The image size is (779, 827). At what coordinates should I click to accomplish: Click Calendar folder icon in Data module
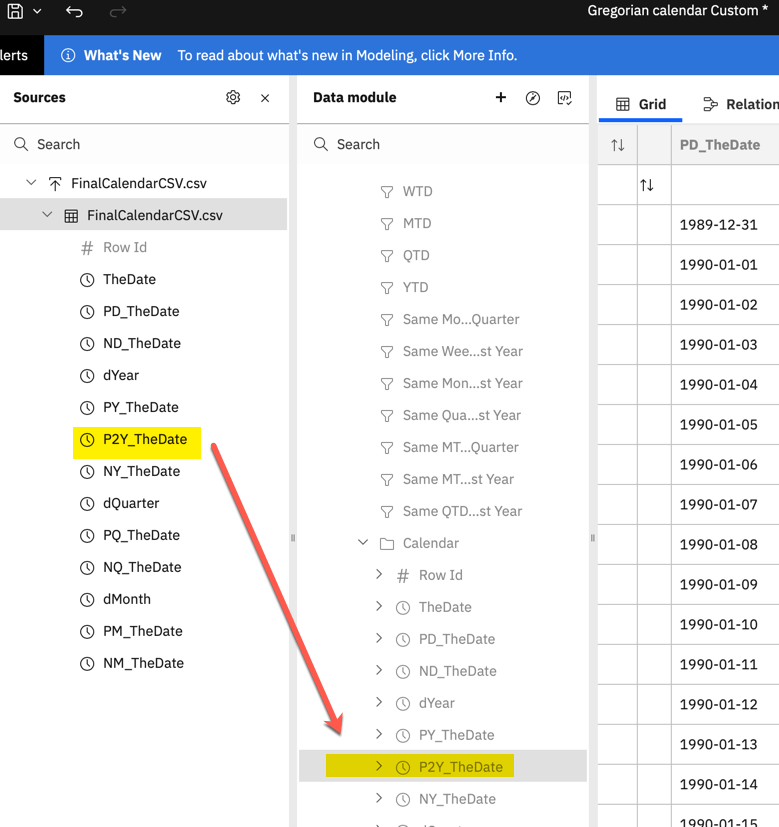coord(387,544)
